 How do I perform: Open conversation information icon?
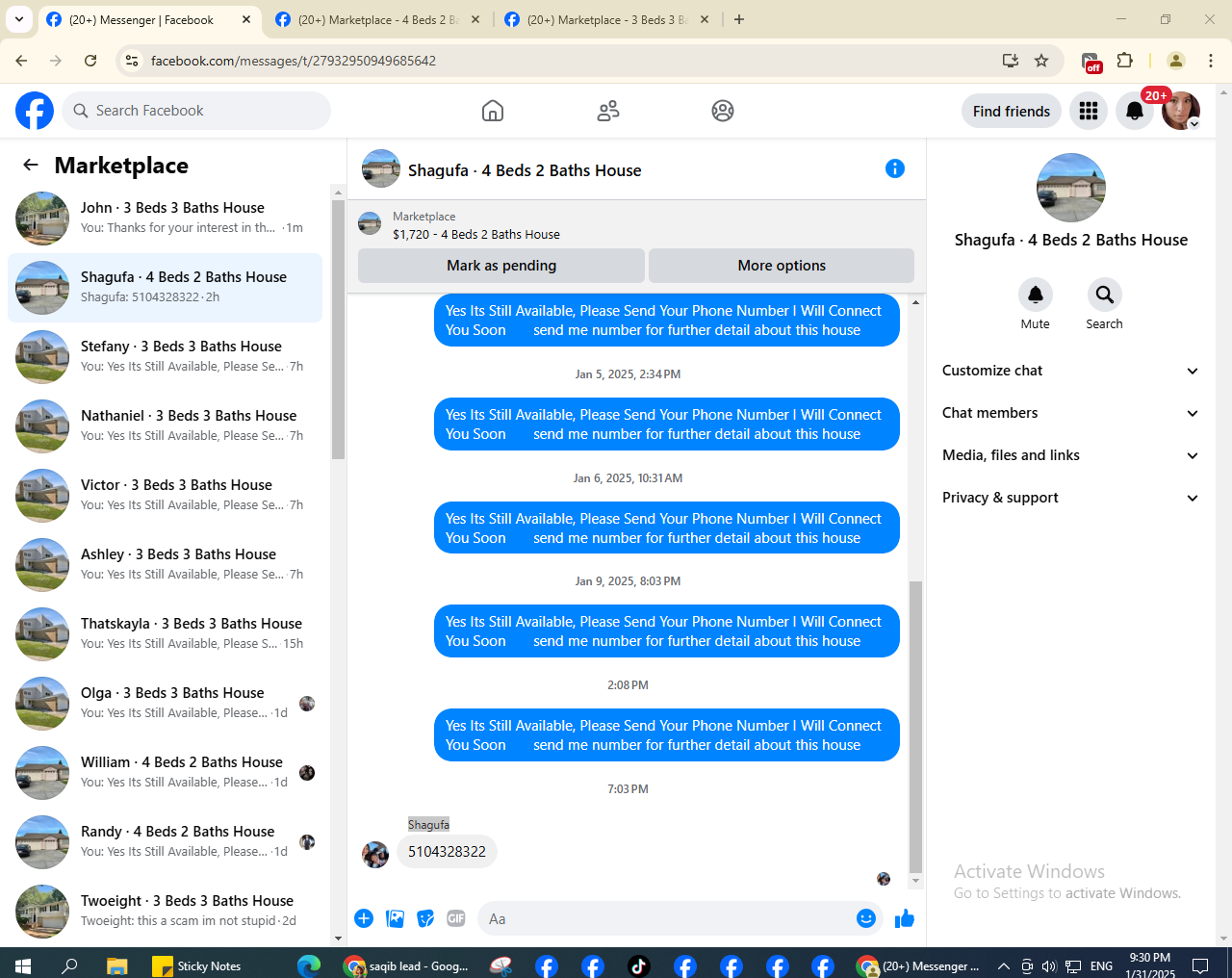point(895,168)
